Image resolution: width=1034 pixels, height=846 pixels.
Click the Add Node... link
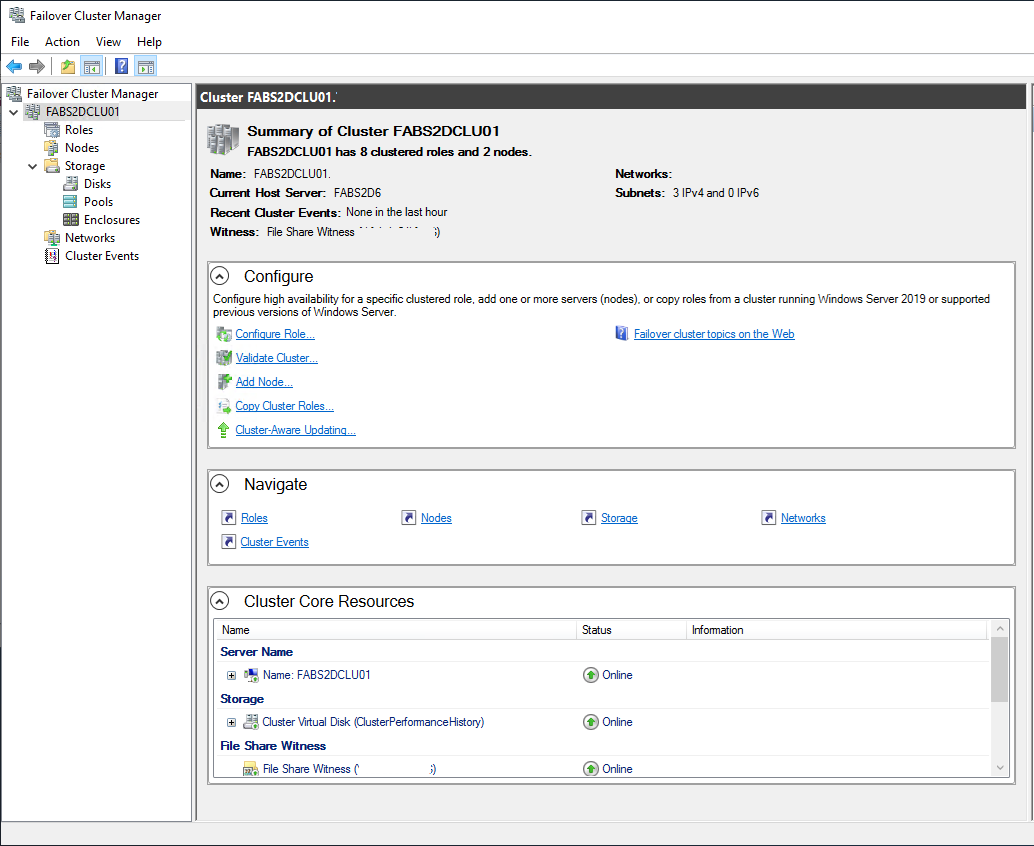pos(264,382)
